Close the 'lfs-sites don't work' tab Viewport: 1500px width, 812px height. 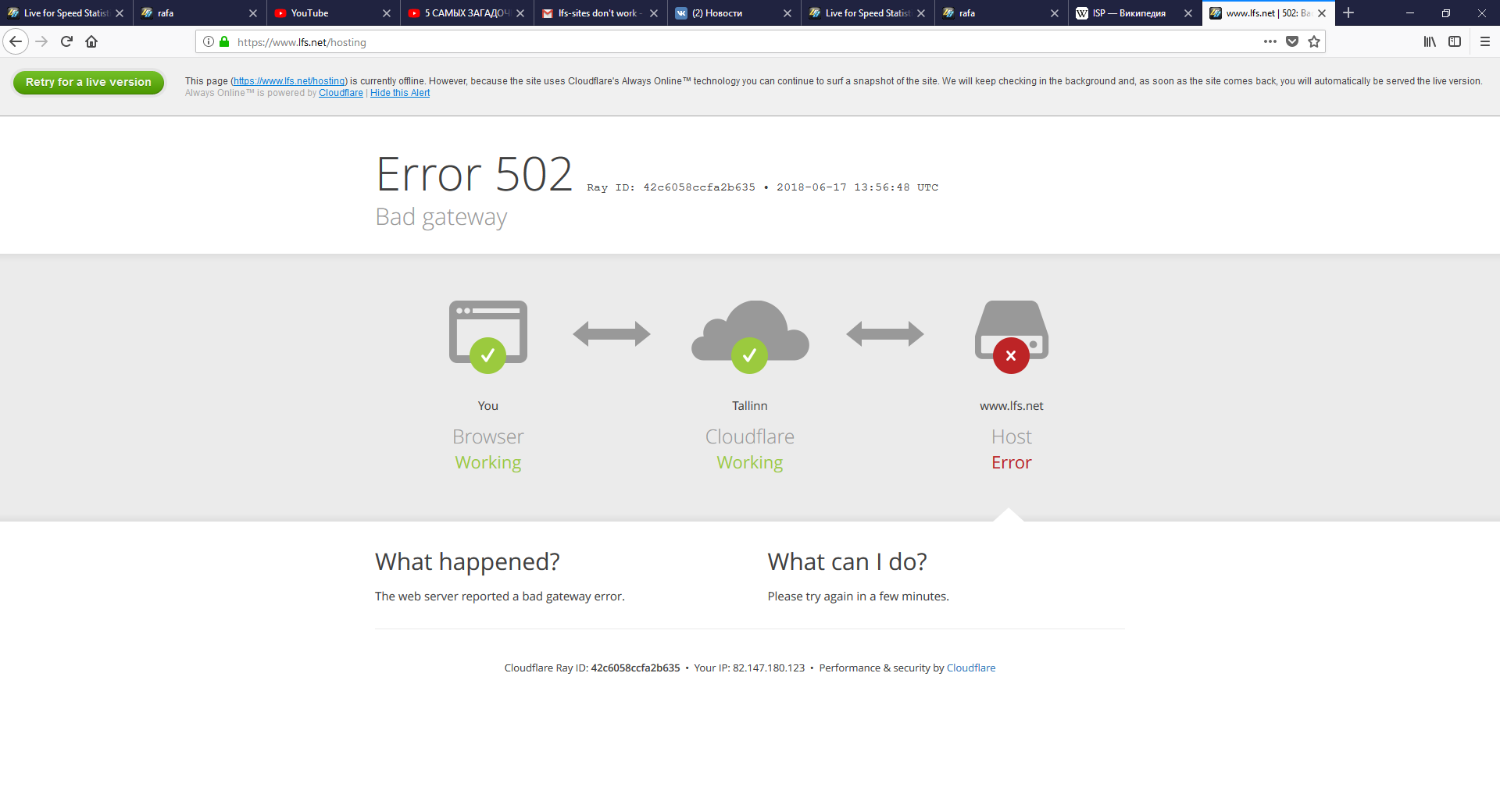[x=654, y=13]
